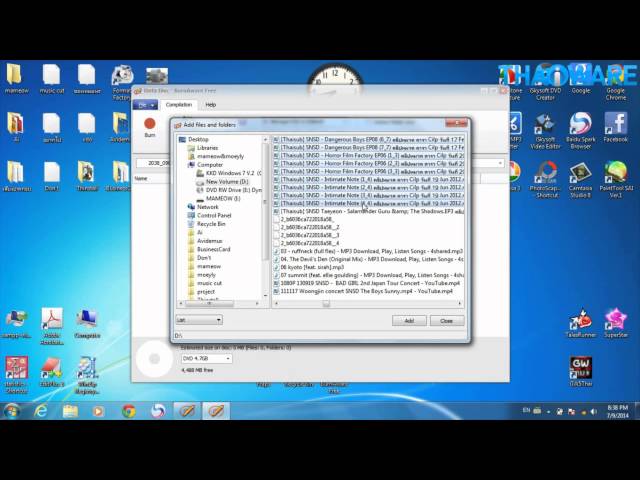Open the File dropdown menu in BurnAware
The image size is (640, 480).
(145, 105)
